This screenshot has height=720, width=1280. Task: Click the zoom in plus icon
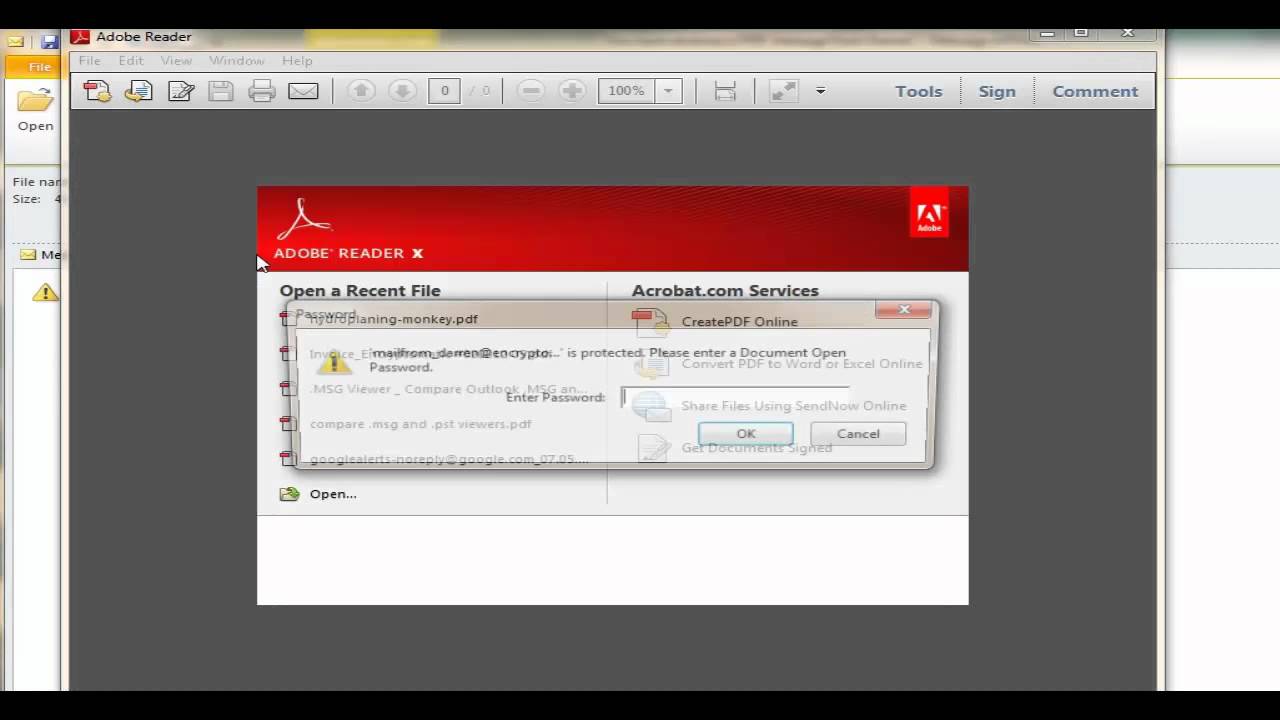click(x=572, y=91)
